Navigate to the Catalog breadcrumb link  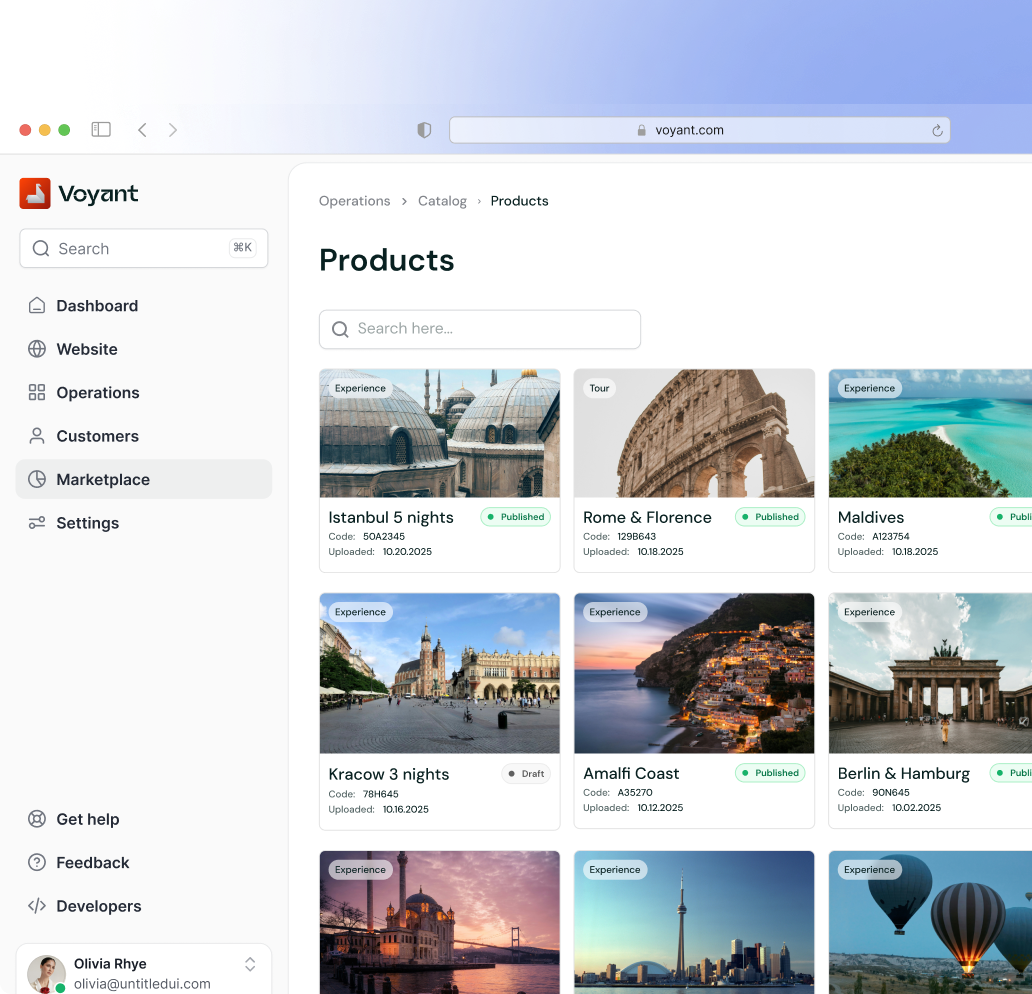click(x=442, y=201)
